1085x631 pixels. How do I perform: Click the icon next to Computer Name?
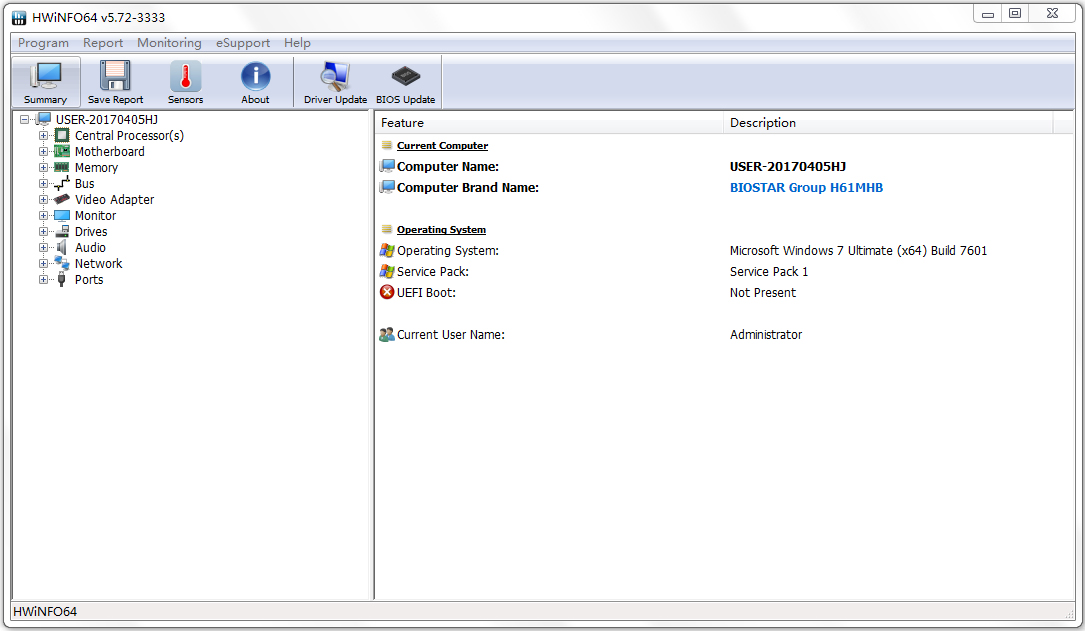(x=387, y=166)
